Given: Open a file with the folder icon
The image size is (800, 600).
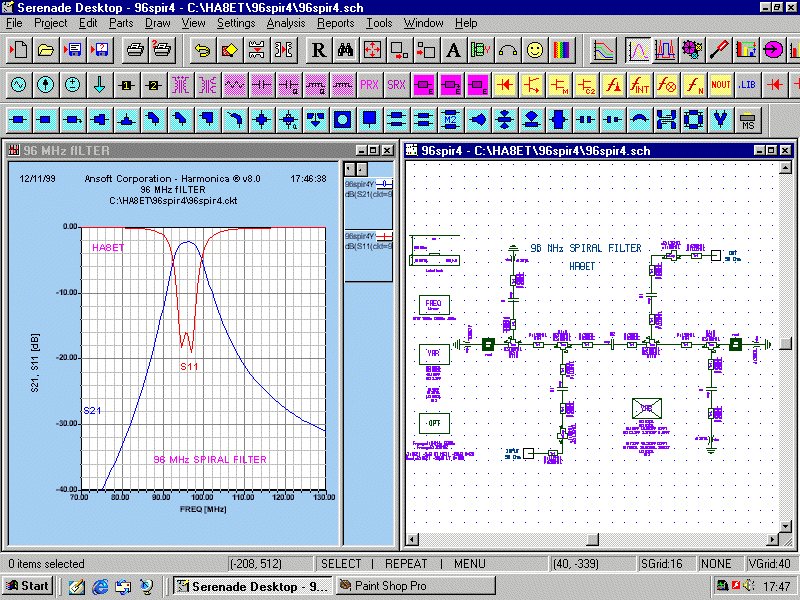Looking at the screenshot, I should pos(46,49).
